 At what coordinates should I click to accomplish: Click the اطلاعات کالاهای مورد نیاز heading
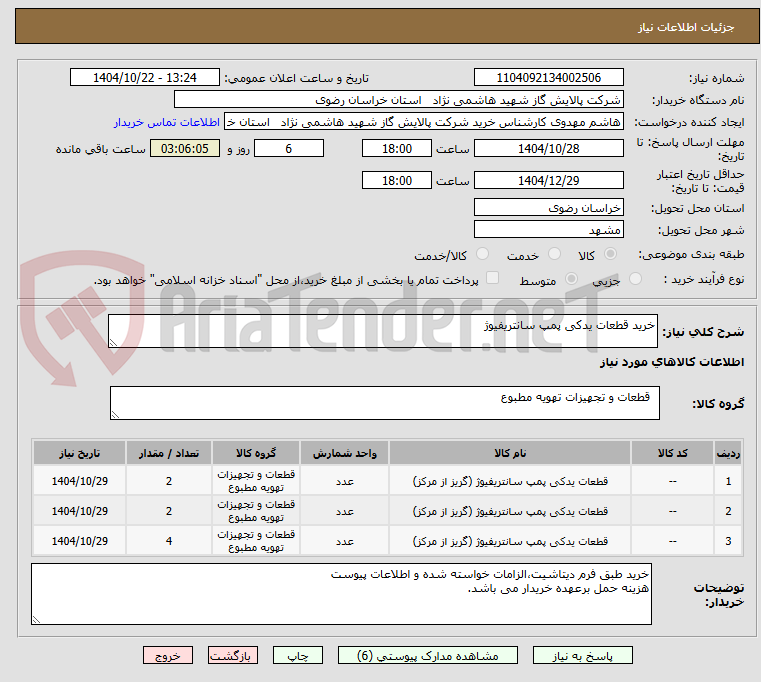671,362
